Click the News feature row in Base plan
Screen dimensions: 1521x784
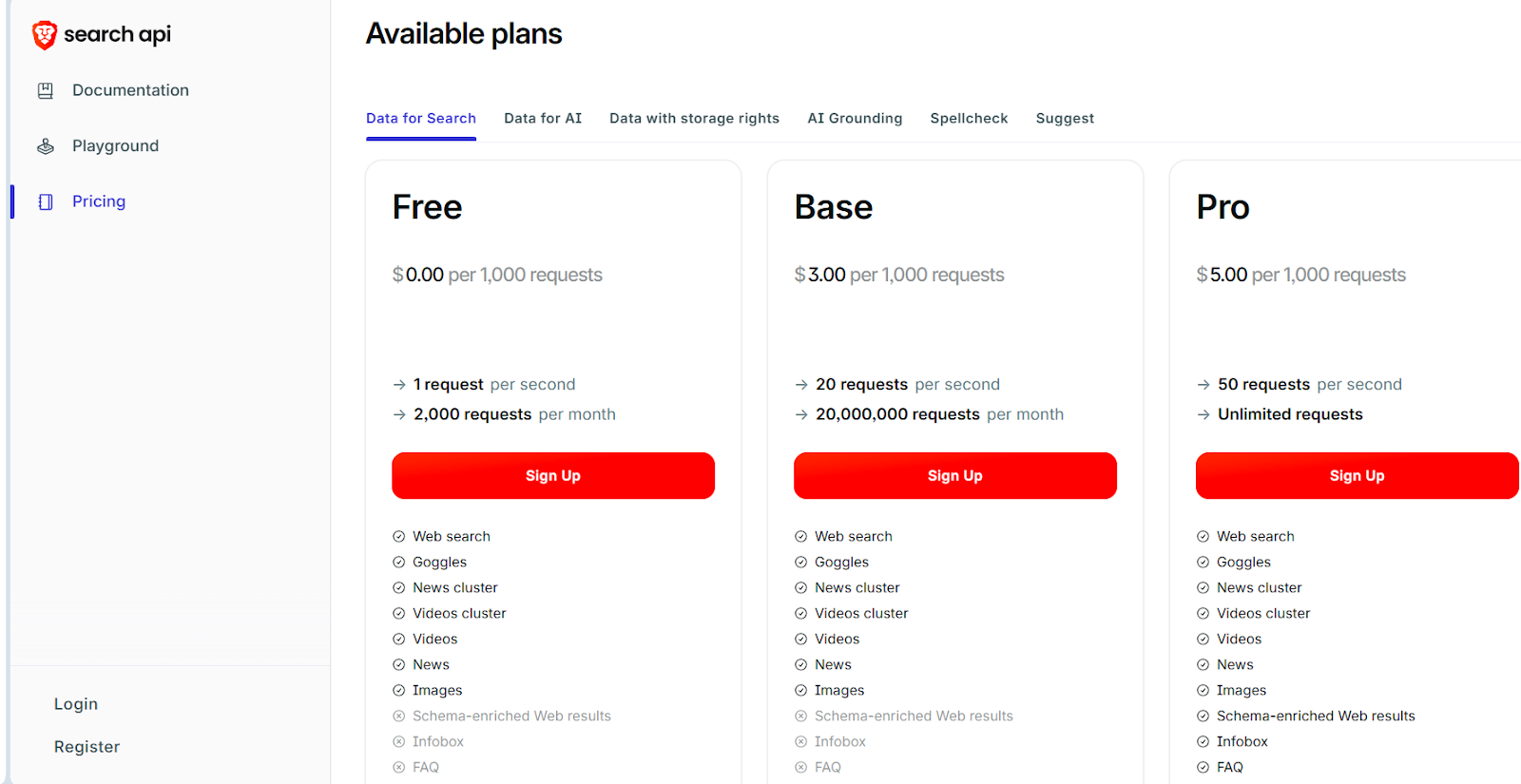[833, 664]
